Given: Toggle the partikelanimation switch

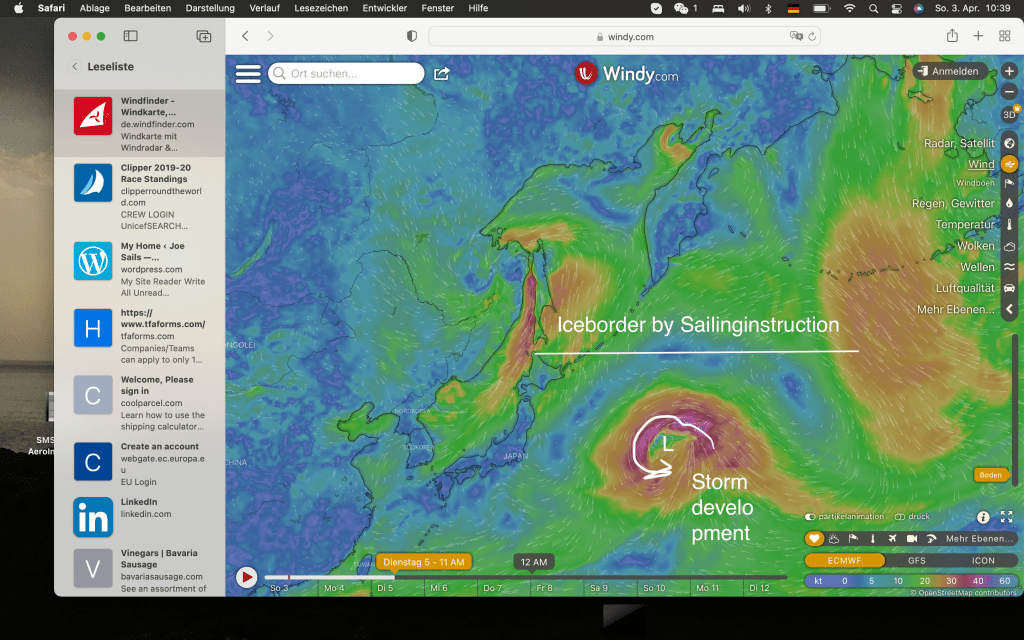Looking at the screenshot, I should click(812, 517).
